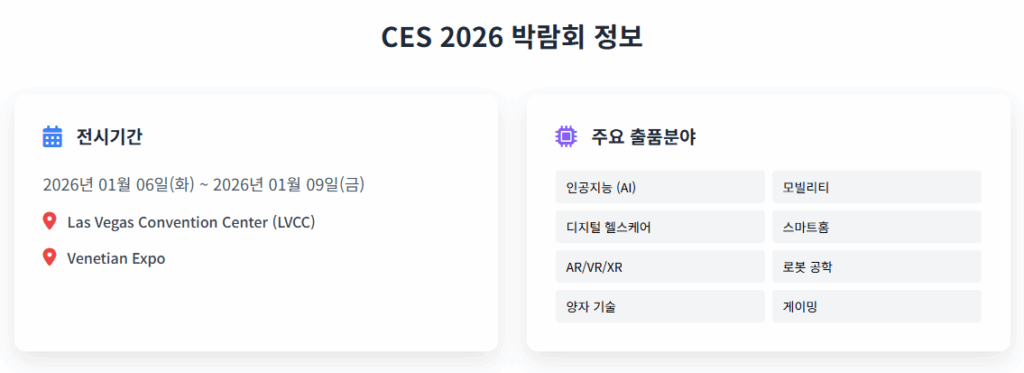Image resolution: width=1024 pixels, height=373 pixels.
Task: Select the 양자 기술 tag
Action: coord(660,306)
